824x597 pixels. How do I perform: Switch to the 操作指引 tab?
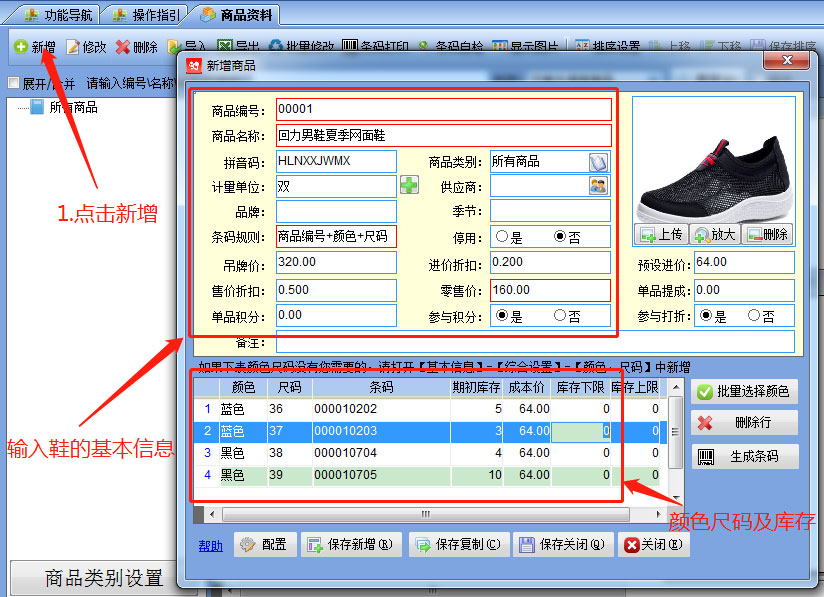pyautogui.click(x=146, y=15)
